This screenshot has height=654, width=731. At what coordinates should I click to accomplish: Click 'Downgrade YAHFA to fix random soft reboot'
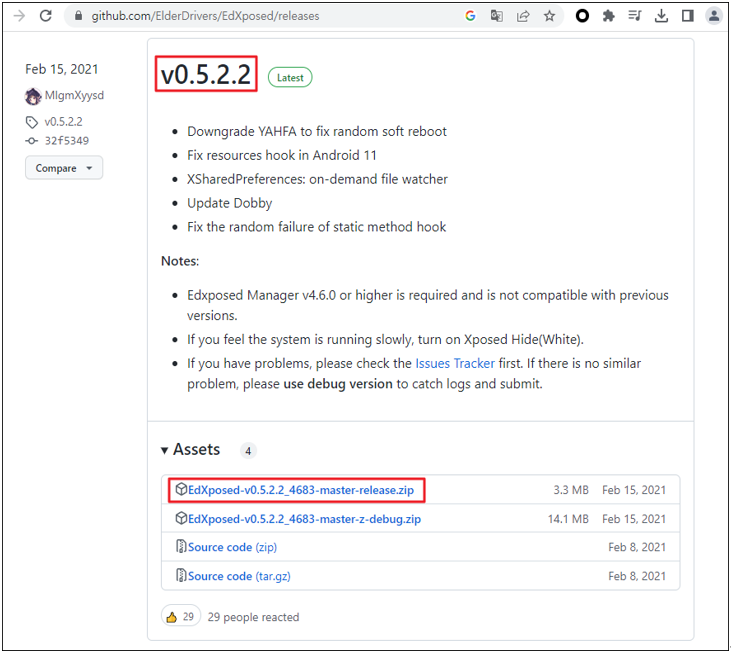point(317,131)
